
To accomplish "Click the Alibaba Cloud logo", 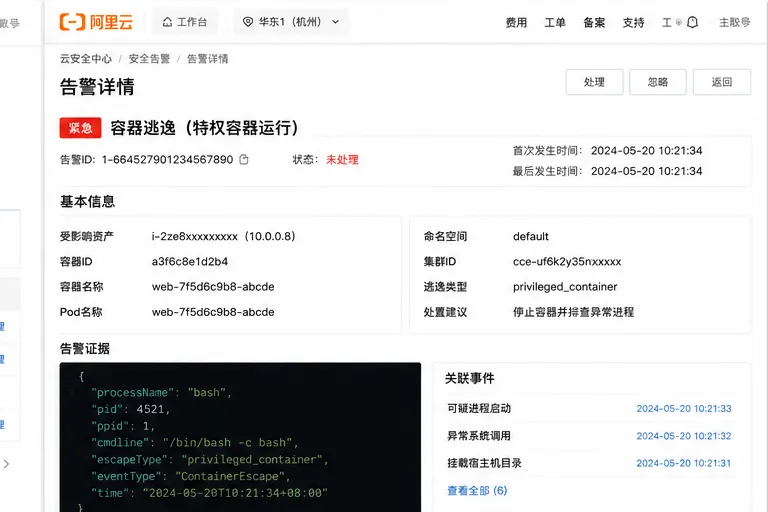I will [96, 22].
